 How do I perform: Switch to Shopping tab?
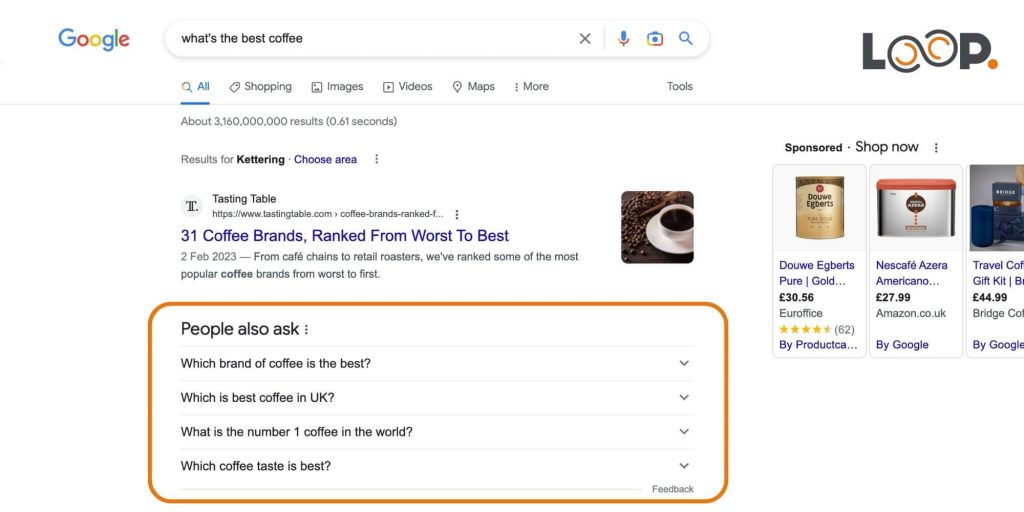(261, 86)
